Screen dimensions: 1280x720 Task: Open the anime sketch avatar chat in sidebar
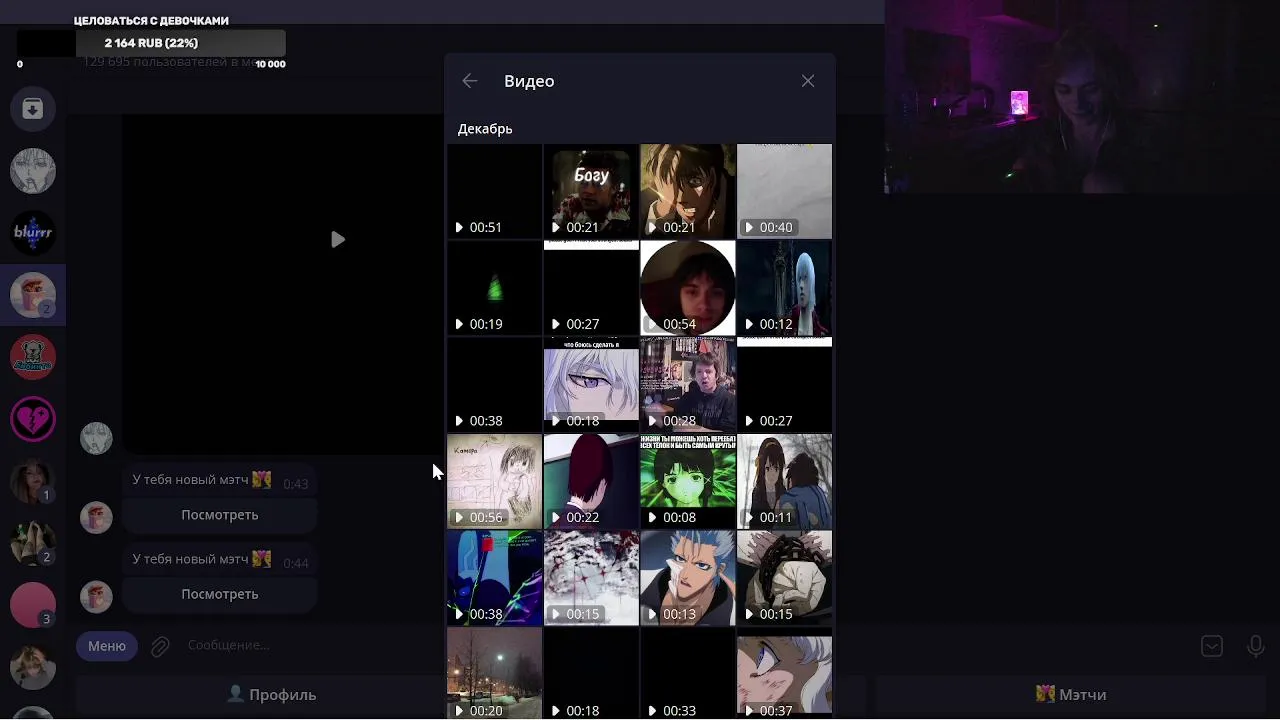(33, 171)
